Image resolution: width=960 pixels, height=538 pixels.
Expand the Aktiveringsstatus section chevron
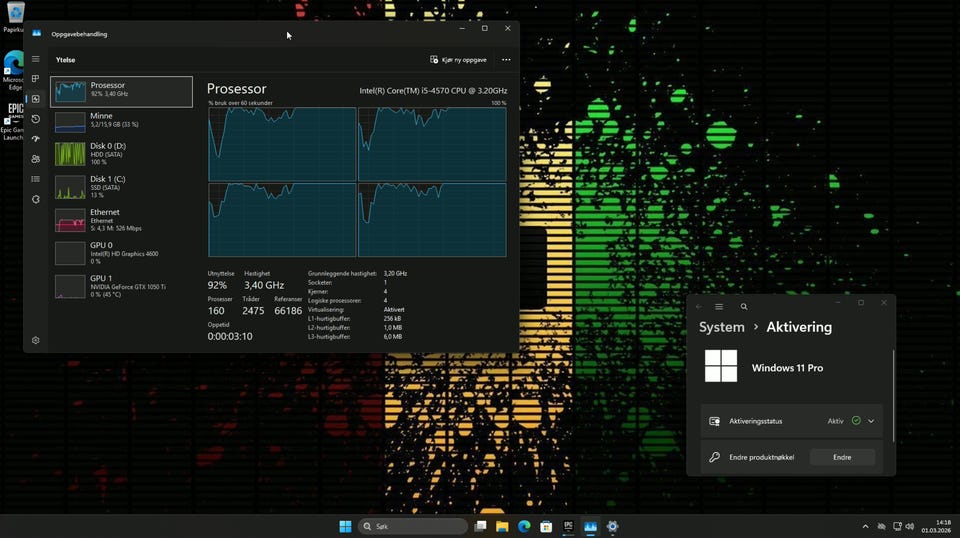click(871, 421)
